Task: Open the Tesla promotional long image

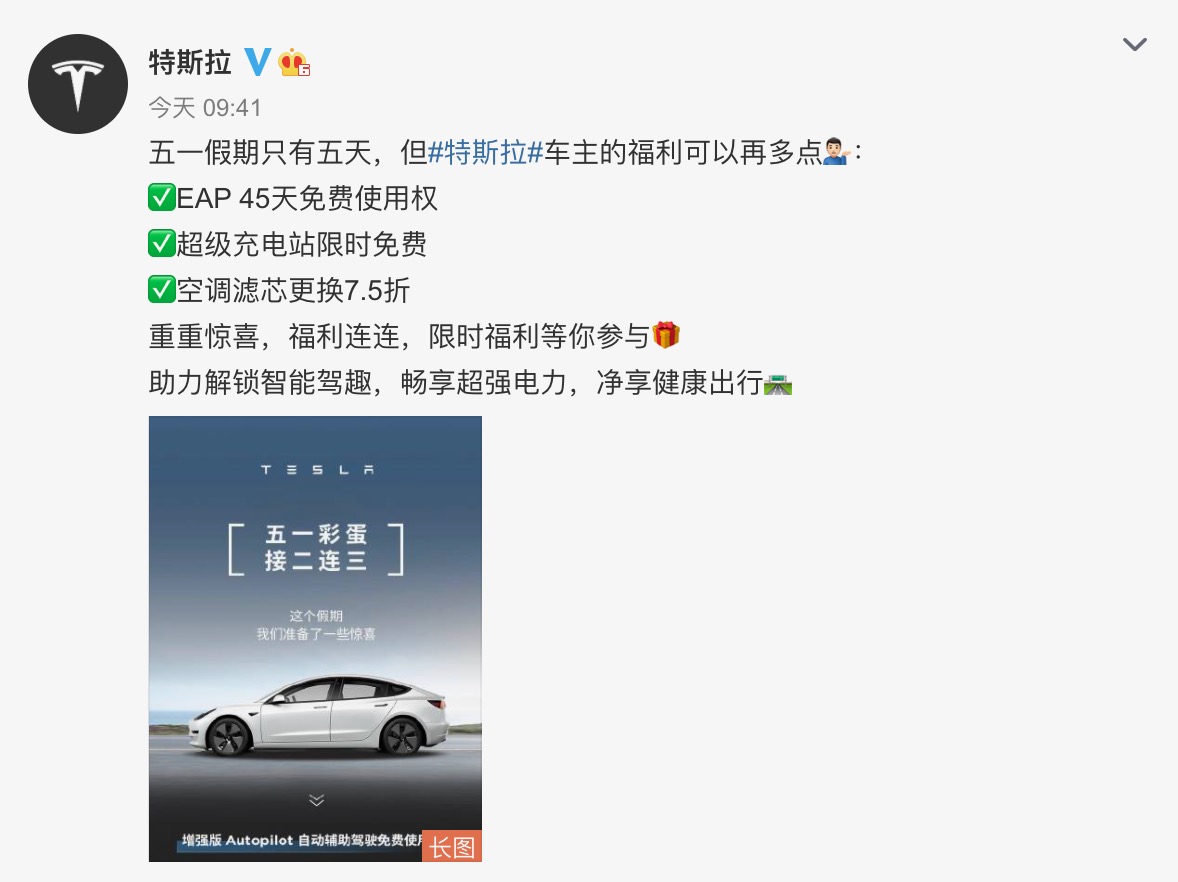Action: (315, 639)
